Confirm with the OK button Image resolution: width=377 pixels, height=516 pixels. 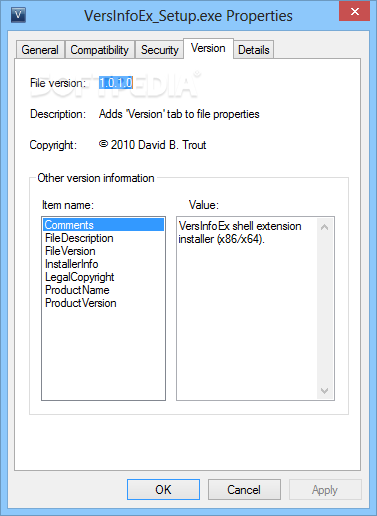pos(163,490)
